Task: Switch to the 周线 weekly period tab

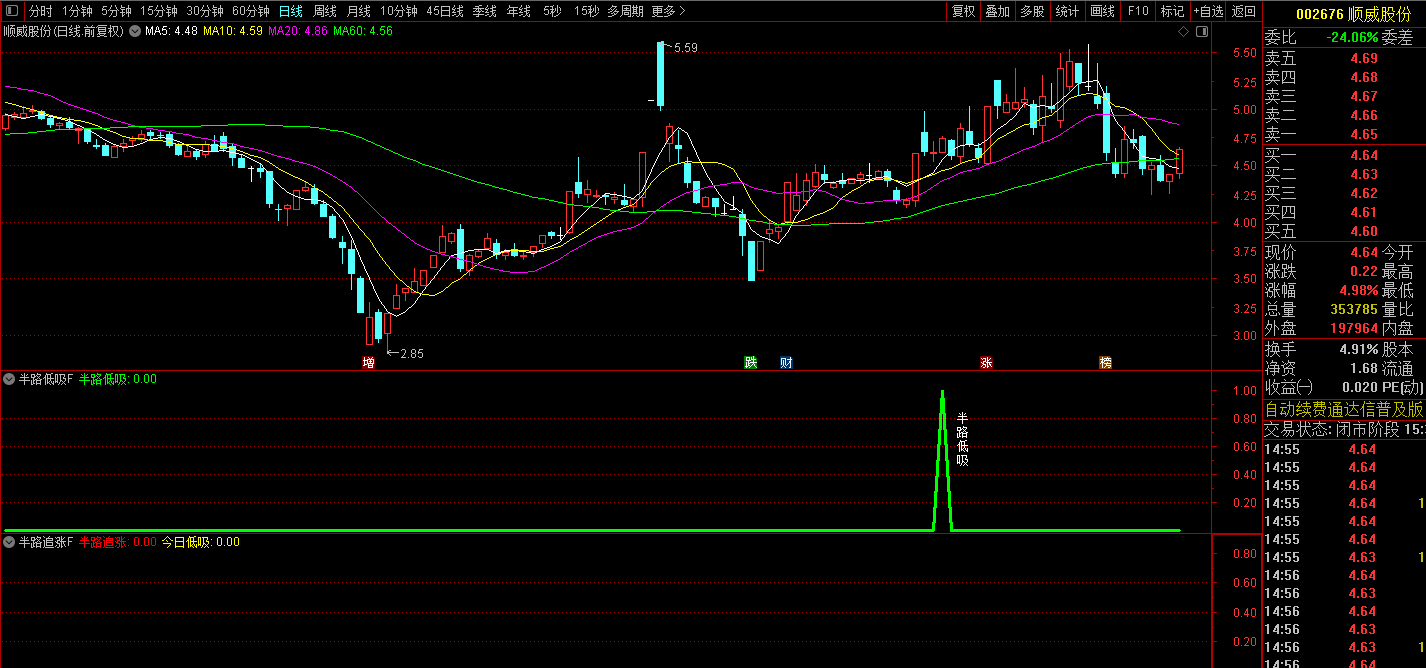Action: point(324,11)
